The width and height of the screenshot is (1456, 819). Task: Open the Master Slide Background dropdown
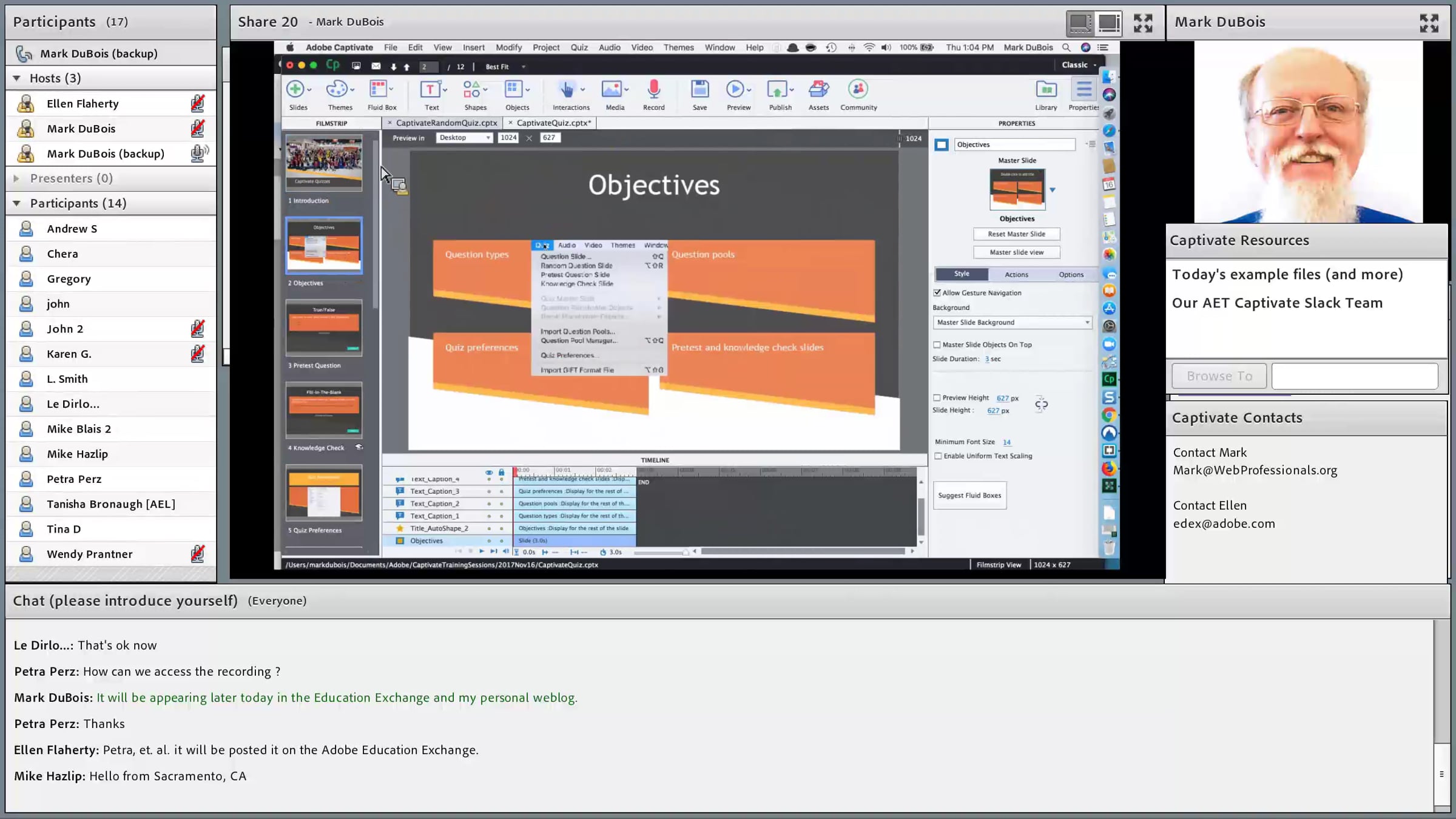(x=1012, y=323)
